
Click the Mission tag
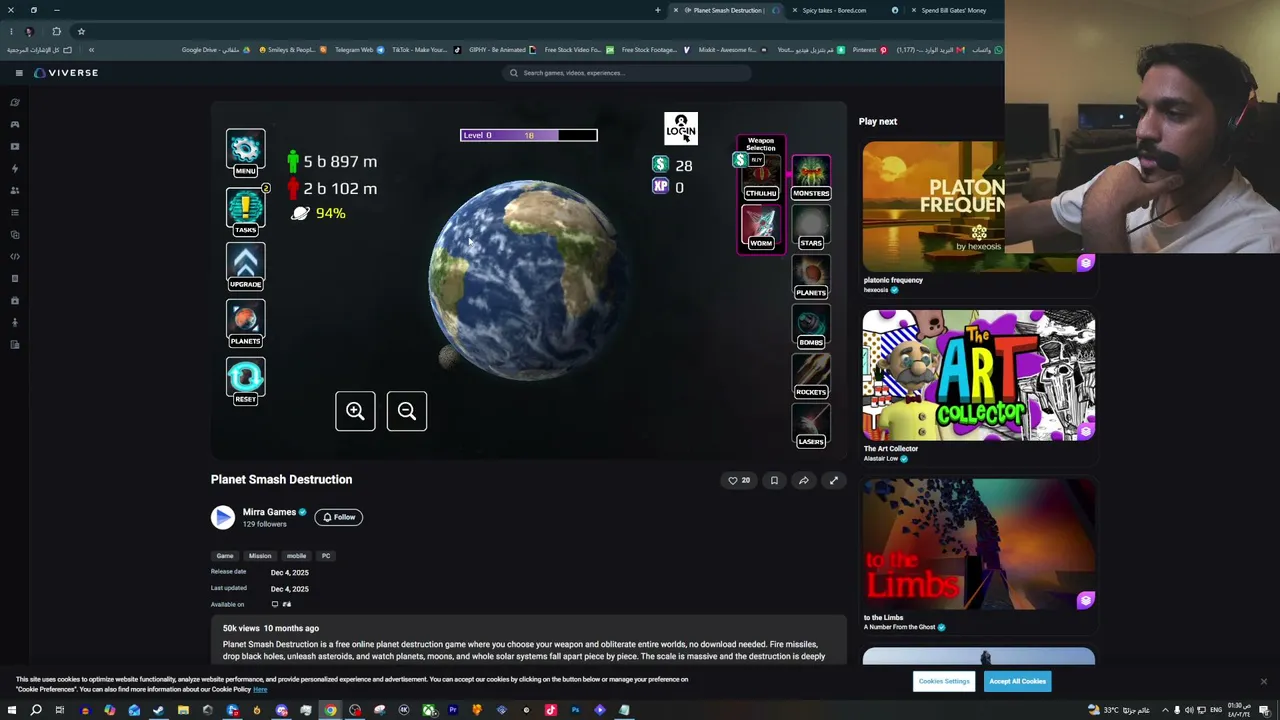pyautogui.click(x=260, y=556)
